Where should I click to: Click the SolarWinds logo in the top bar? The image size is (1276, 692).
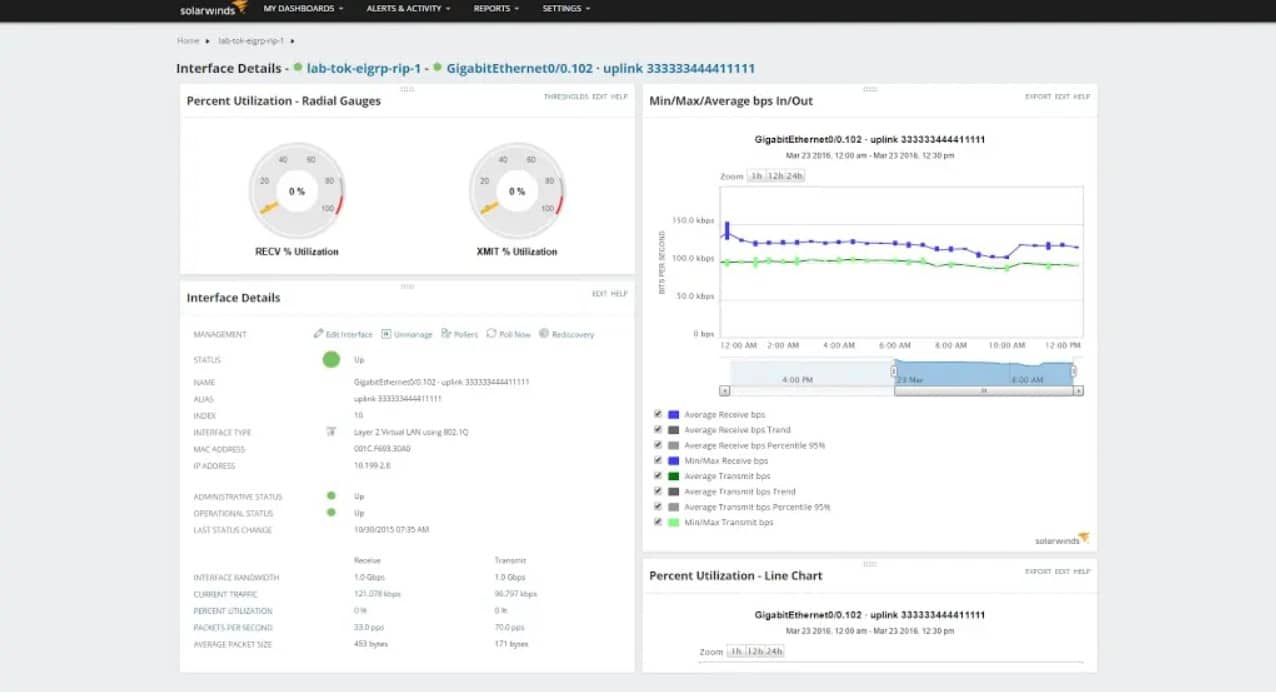(x=213, y=8)
